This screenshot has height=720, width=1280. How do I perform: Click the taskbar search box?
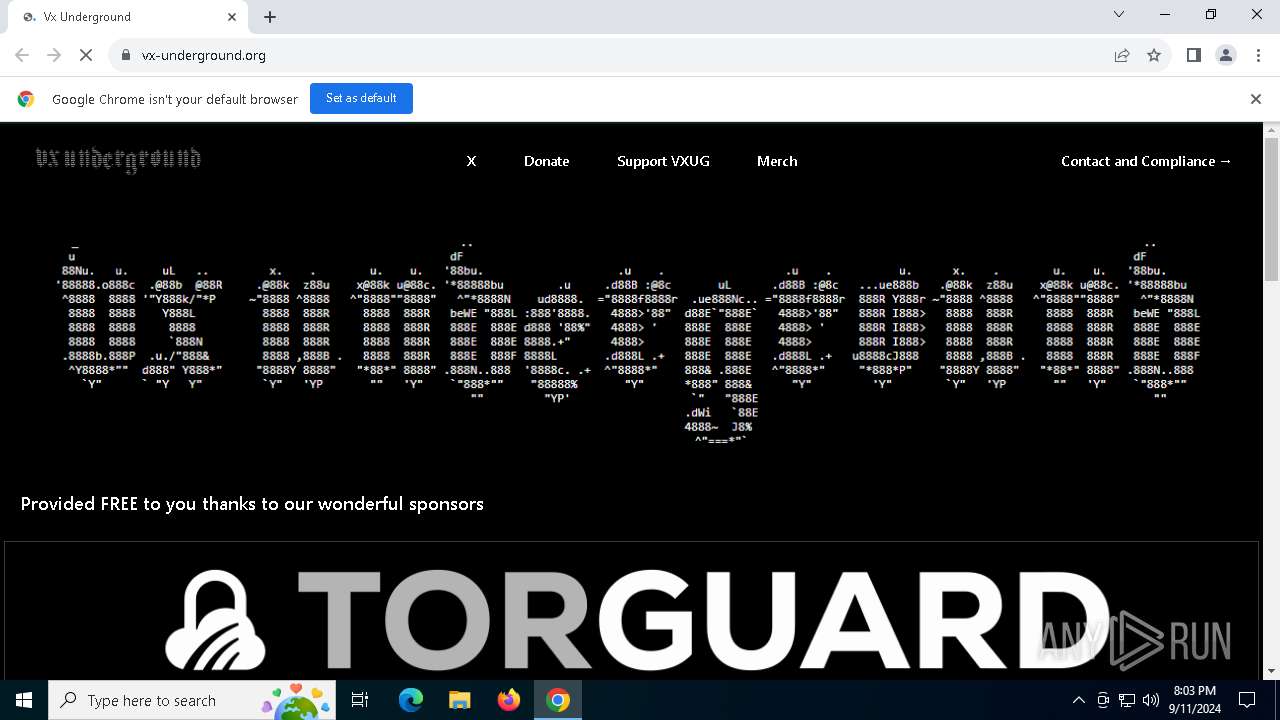point(192,700)
